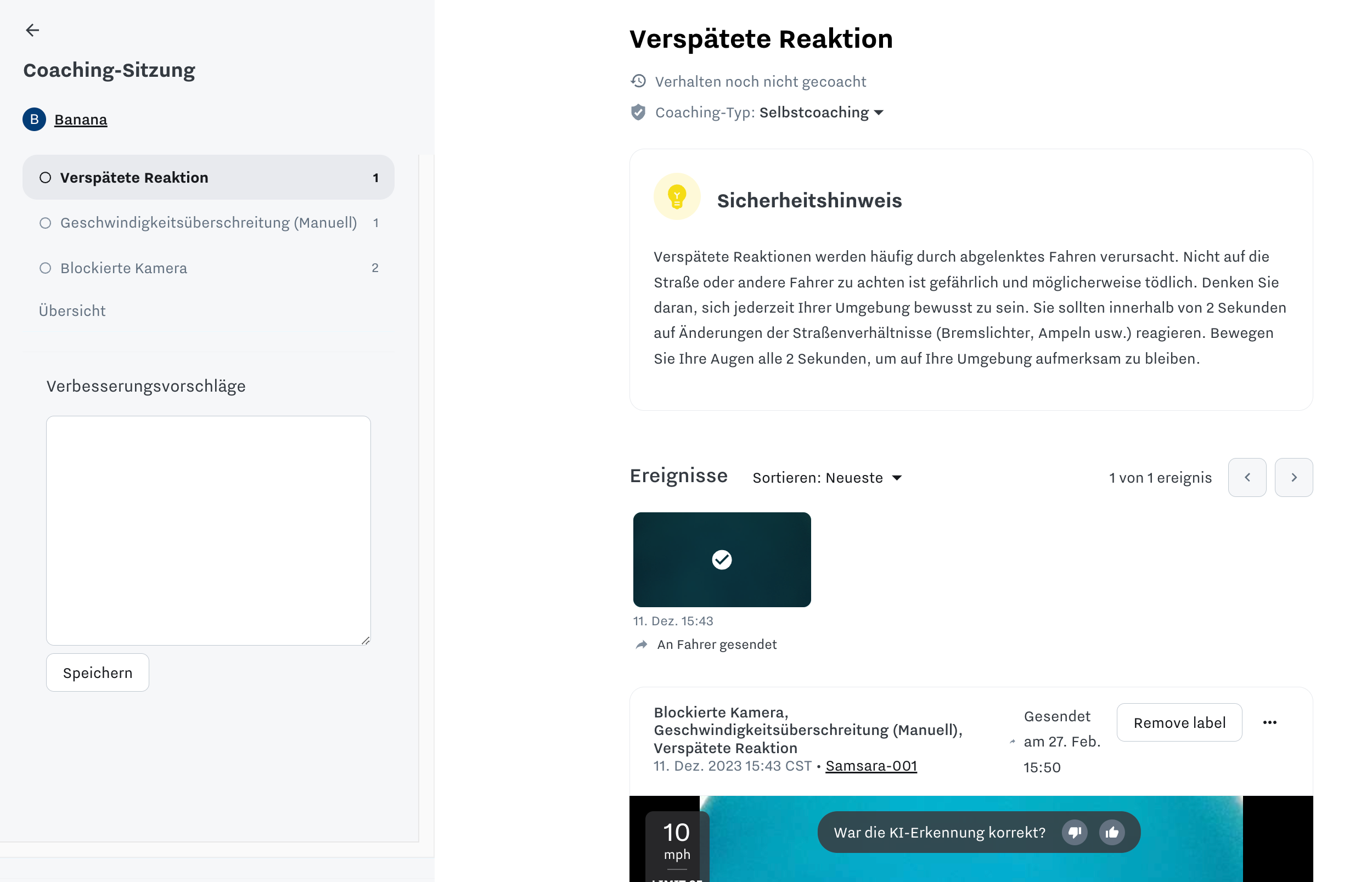The height and width of the screenshot is (882, 1372).
Task: Select Verspätete Reaktion radio circle
Action: (x=45, y=178)
